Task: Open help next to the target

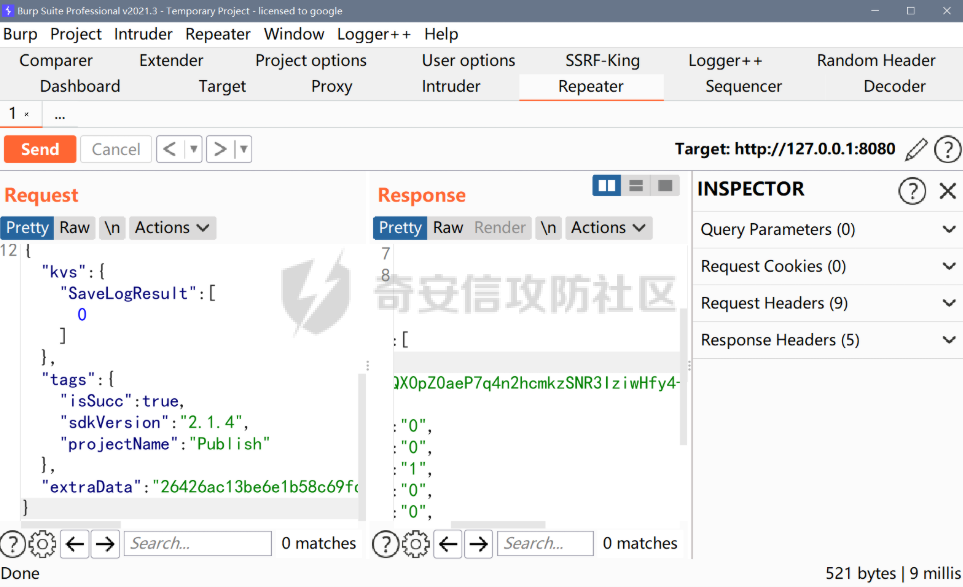Action: [947, 149]
